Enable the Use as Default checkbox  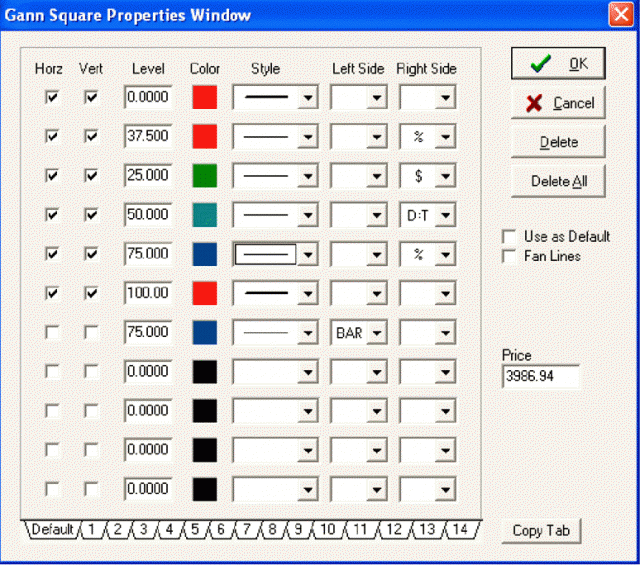pyautogui.click(x=510, y=237)
